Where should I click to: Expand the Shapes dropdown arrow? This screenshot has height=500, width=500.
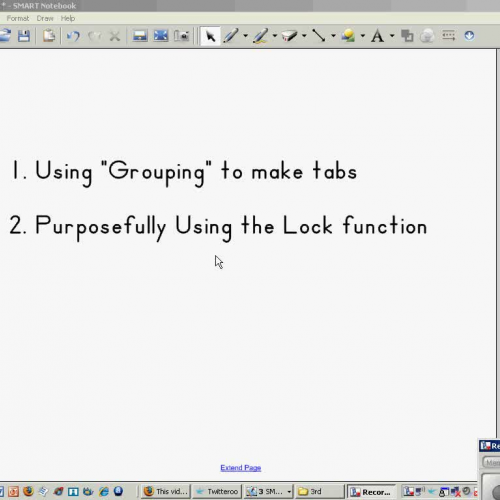click(363, 36)
